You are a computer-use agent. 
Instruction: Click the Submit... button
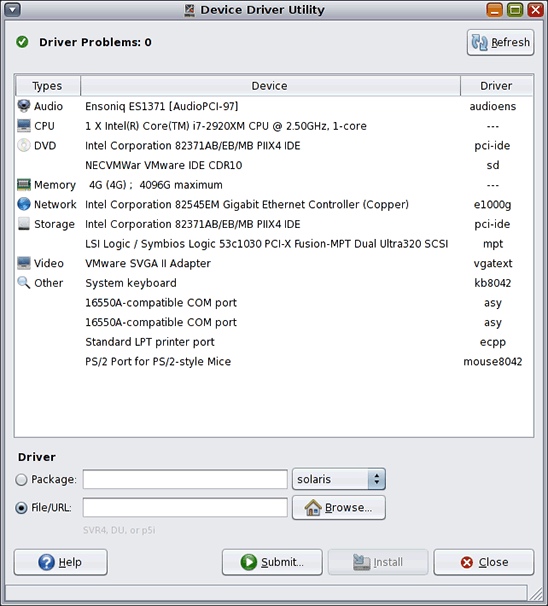coord(272,562)
